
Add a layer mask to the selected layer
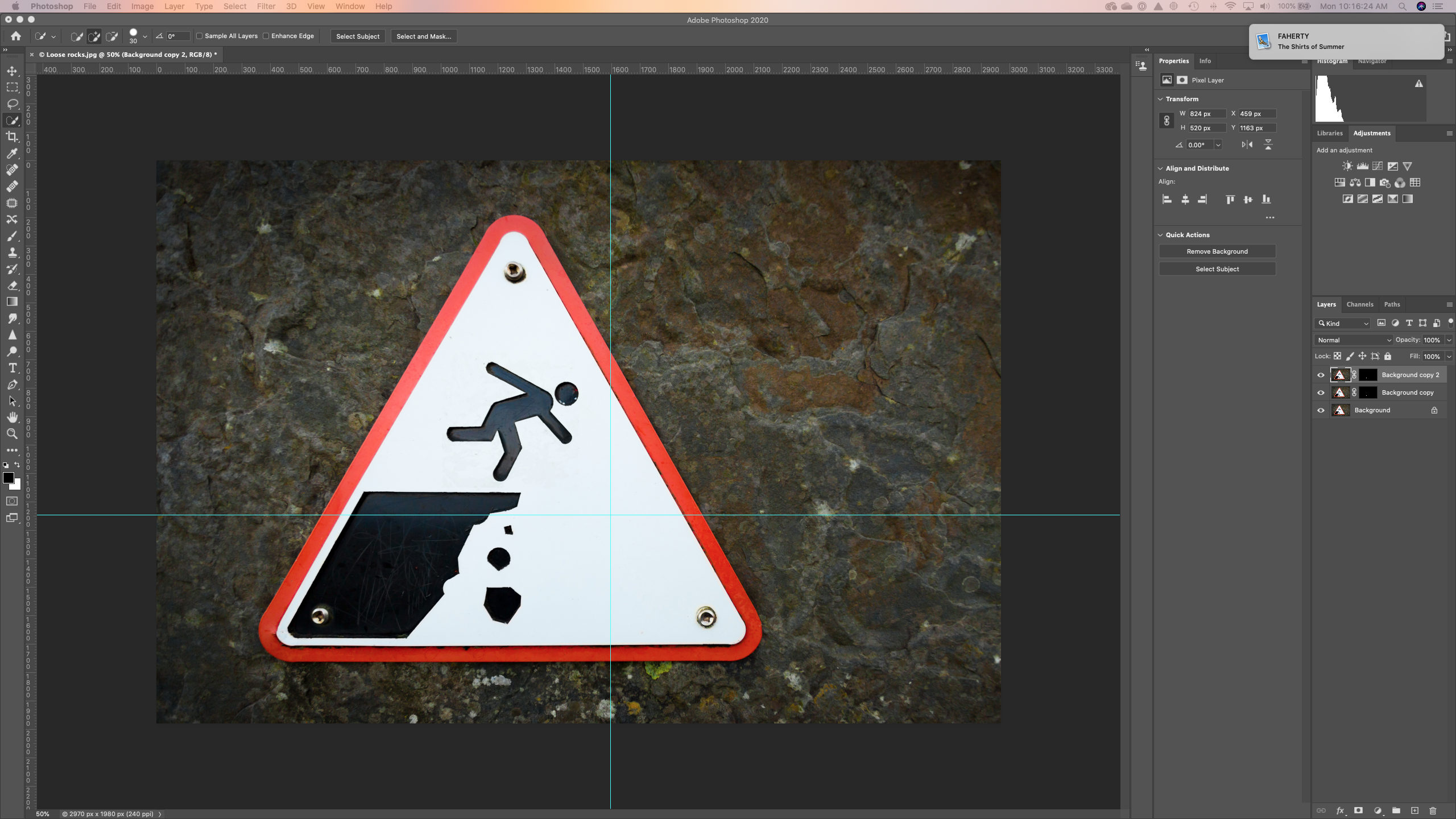coord(1358,811)
